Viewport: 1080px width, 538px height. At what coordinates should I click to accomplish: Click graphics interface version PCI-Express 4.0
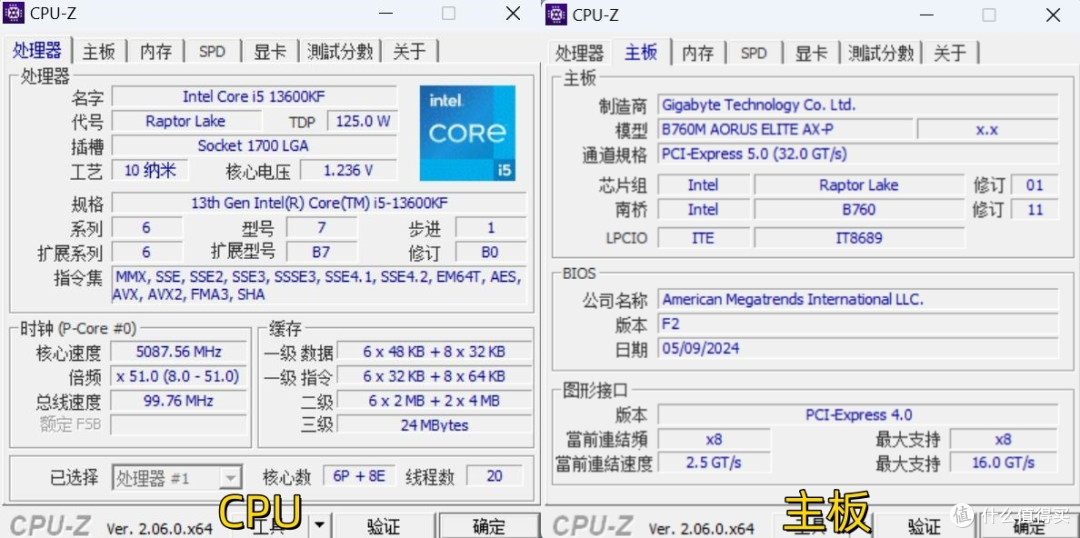858,415
